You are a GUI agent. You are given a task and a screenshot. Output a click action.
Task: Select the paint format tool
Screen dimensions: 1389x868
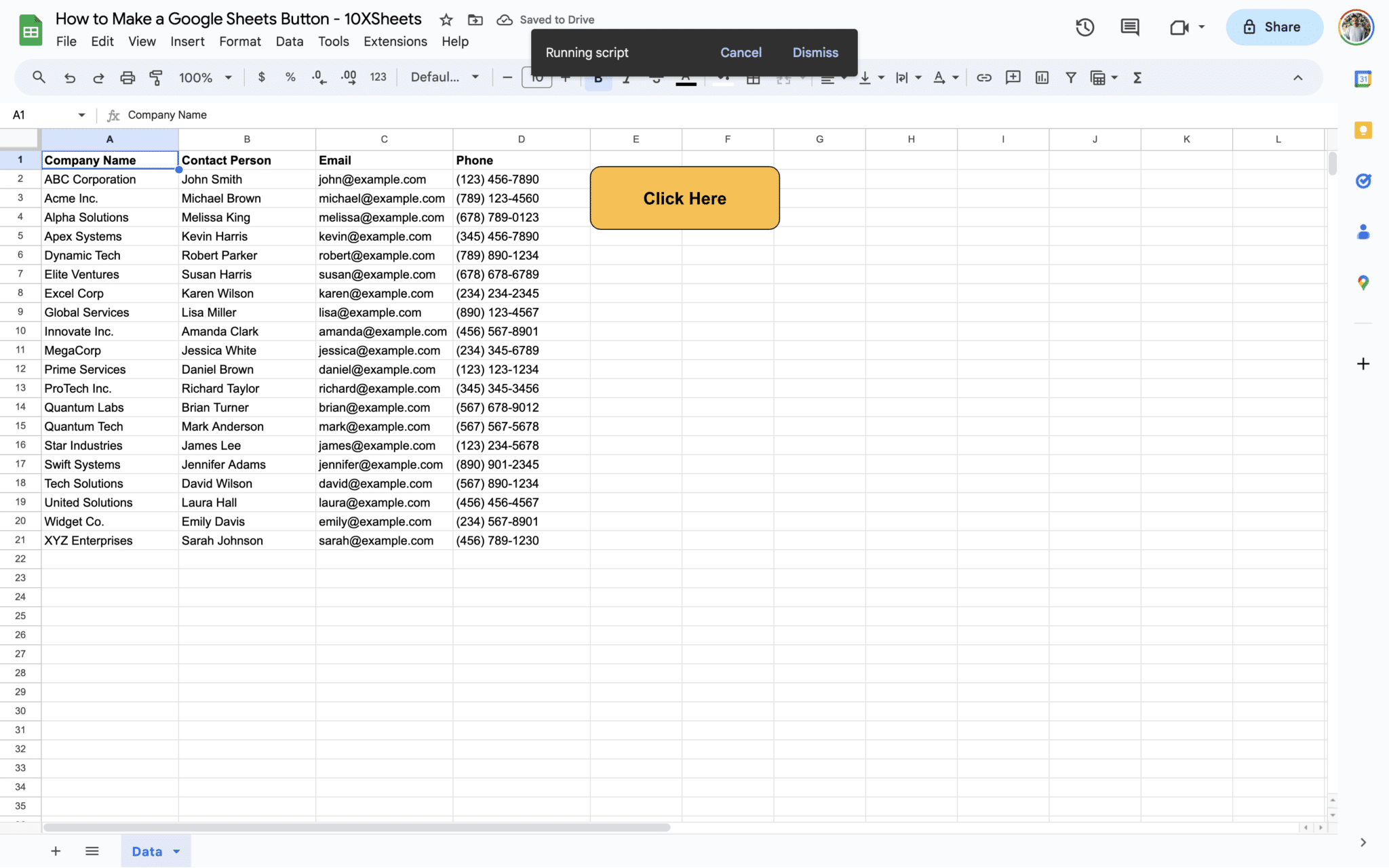point(156,77)
